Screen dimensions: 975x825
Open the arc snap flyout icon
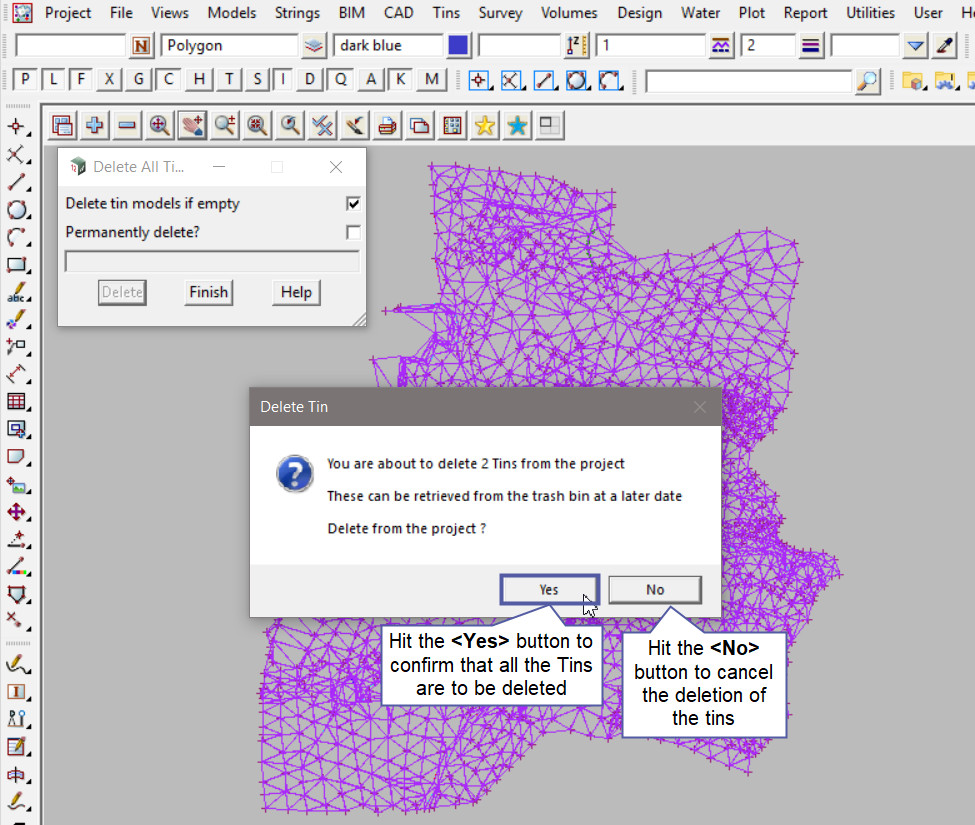click(x=610, y=80)
